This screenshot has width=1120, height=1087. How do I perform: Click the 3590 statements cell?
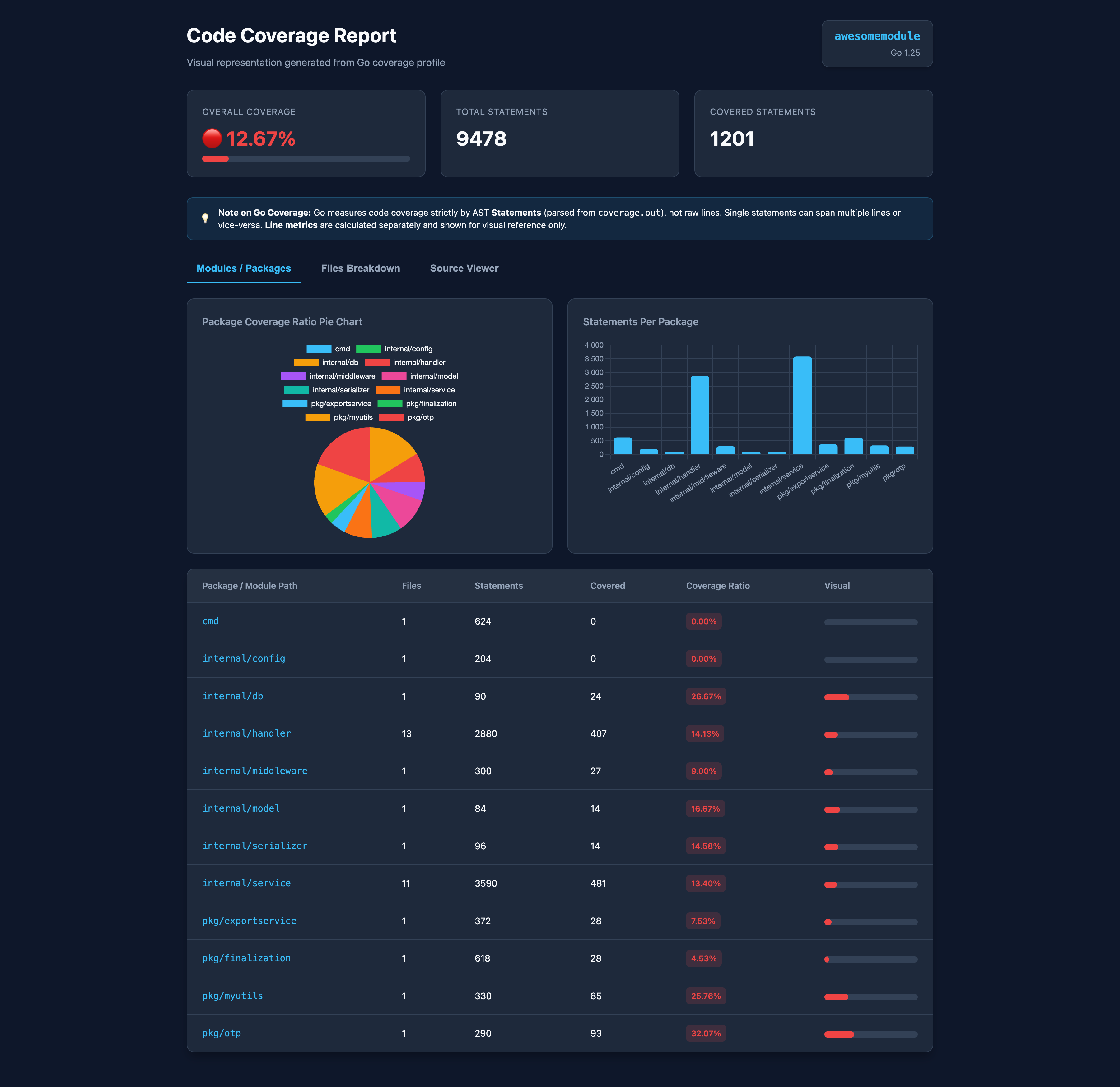pos(486,883)
